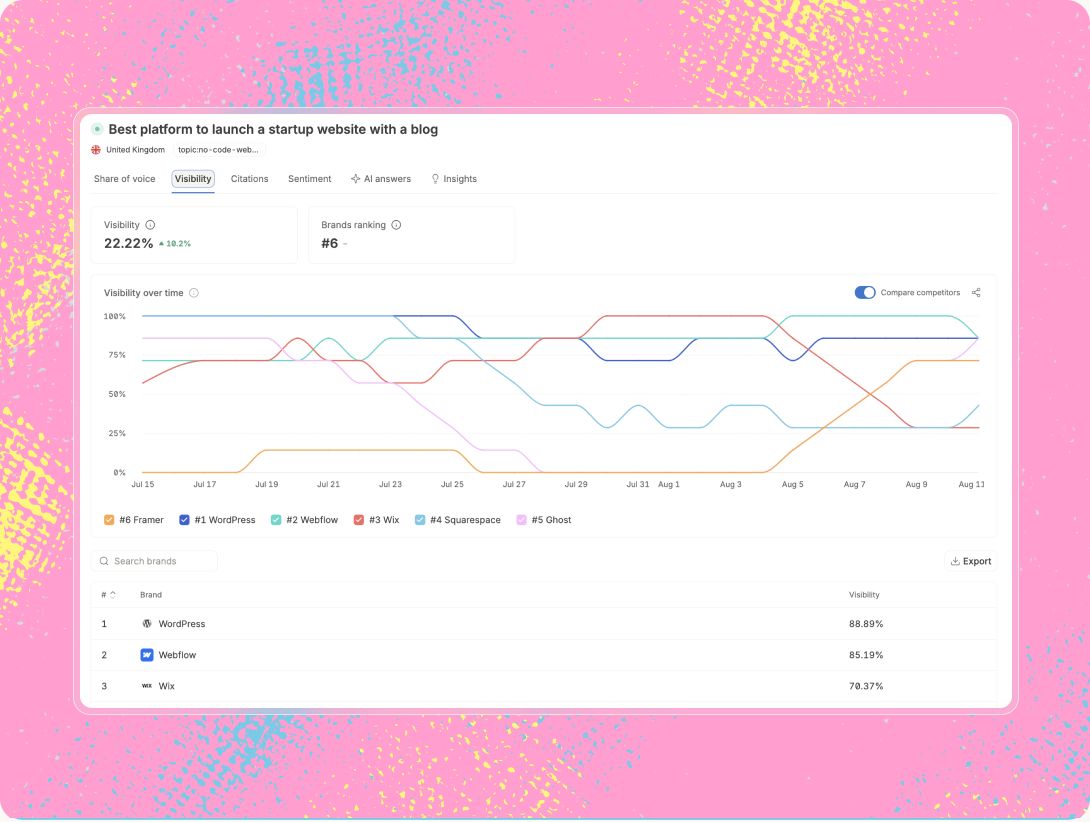Click the 10.2% increase indicator
Viewport: 1090px width, 822px height.
(x=174, y=243)
